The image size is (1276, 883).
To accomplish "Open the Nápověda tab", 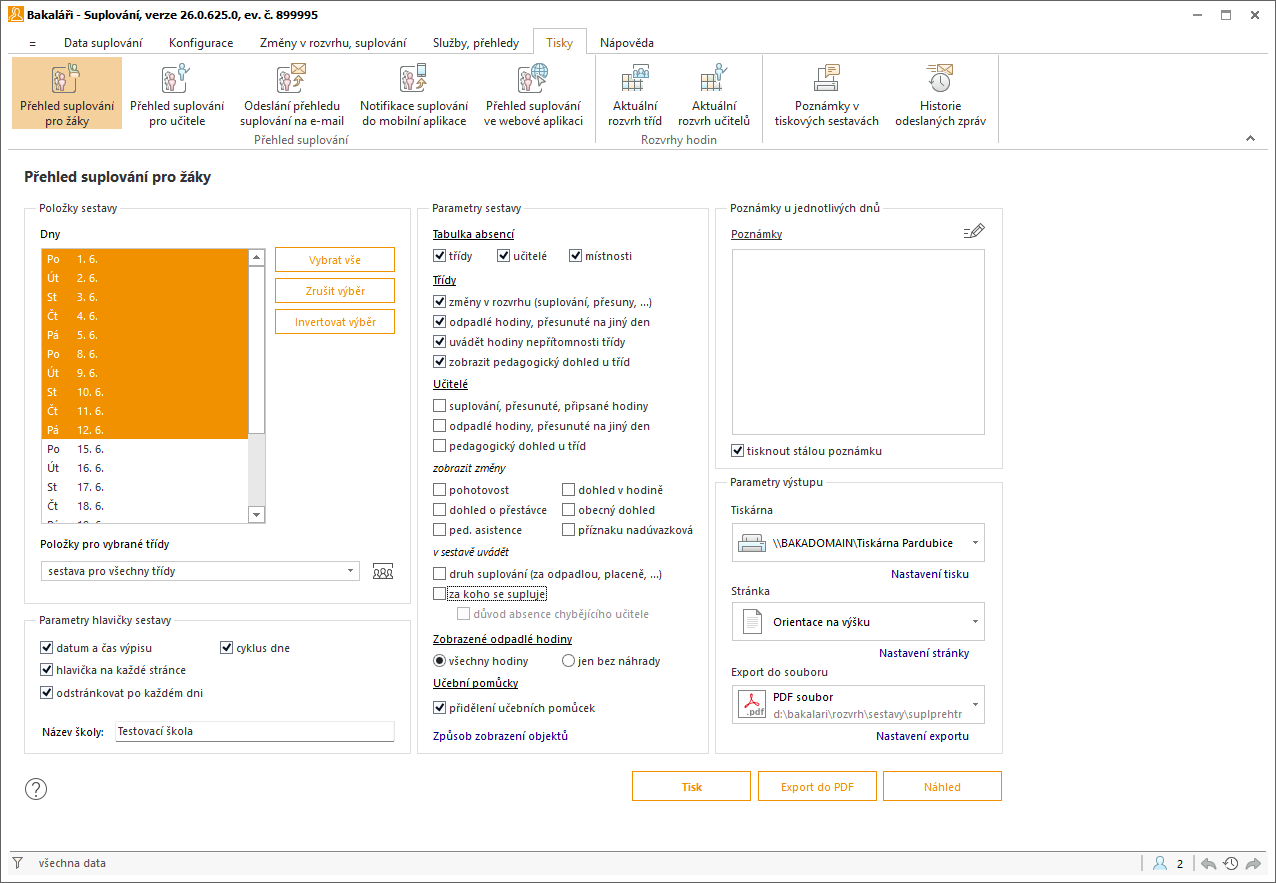I will (x=627, y=43).
